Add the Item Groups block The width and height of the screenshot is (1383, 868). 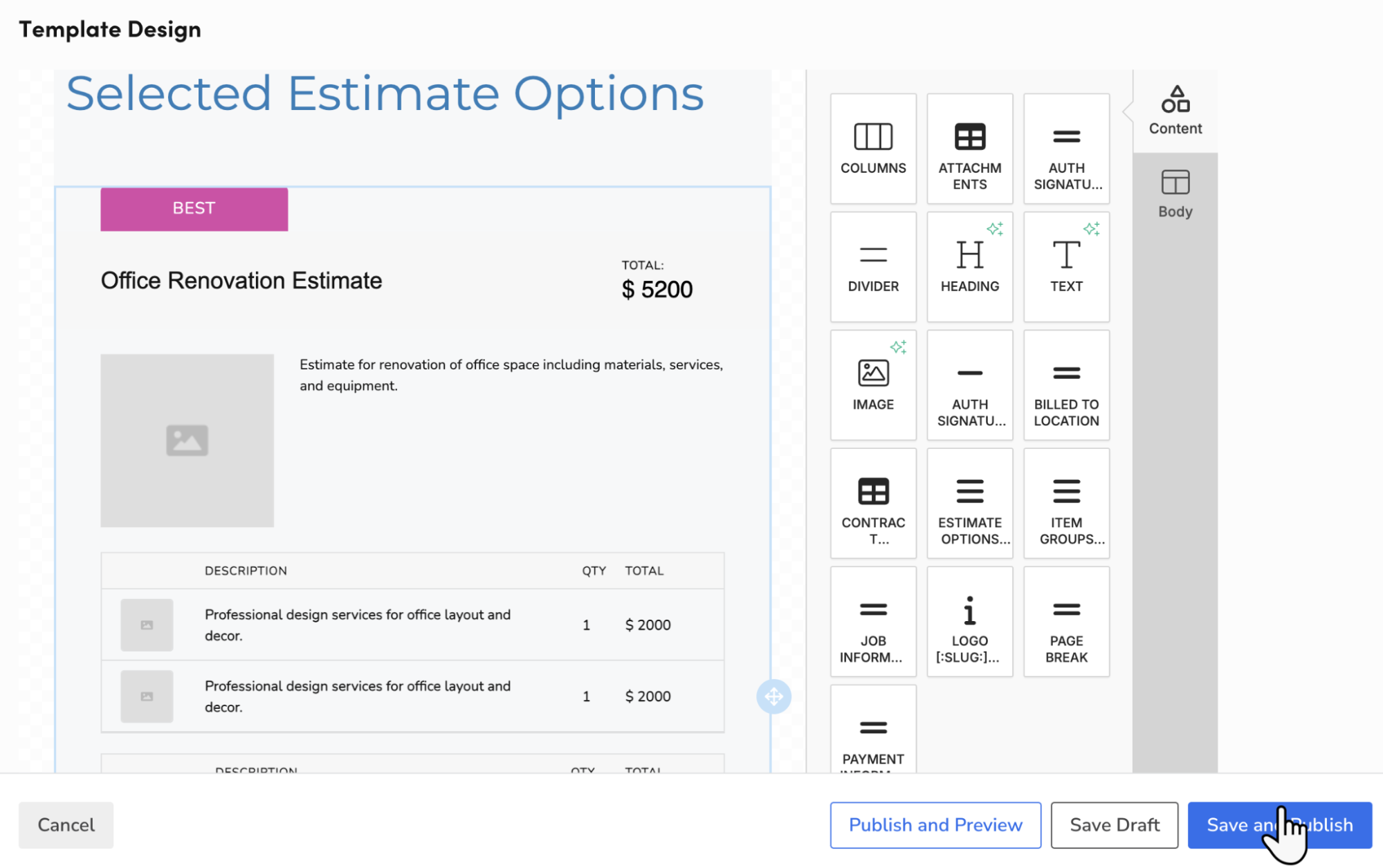point(1065,504)
